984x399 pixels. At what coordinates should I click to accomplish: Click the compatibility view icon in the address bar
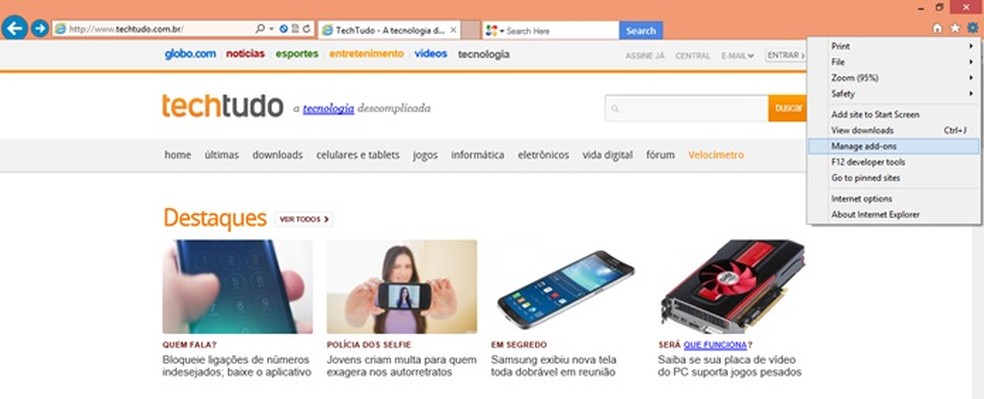click(295, 29)
